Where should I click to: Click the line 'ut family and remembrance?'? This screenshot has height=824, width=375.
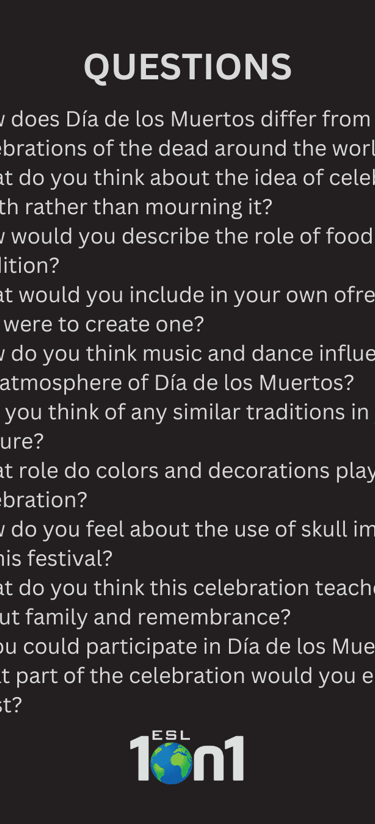click(145, 618)
